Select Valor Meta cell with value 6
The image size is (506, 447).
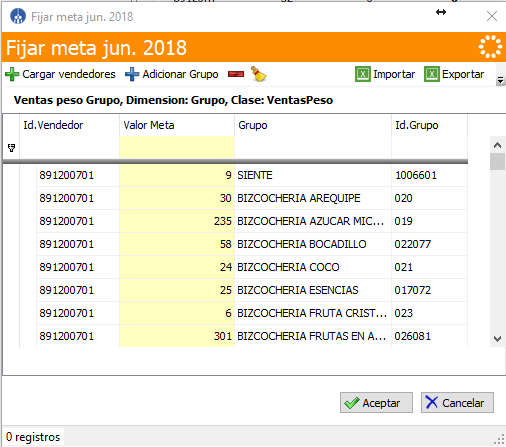177,313
